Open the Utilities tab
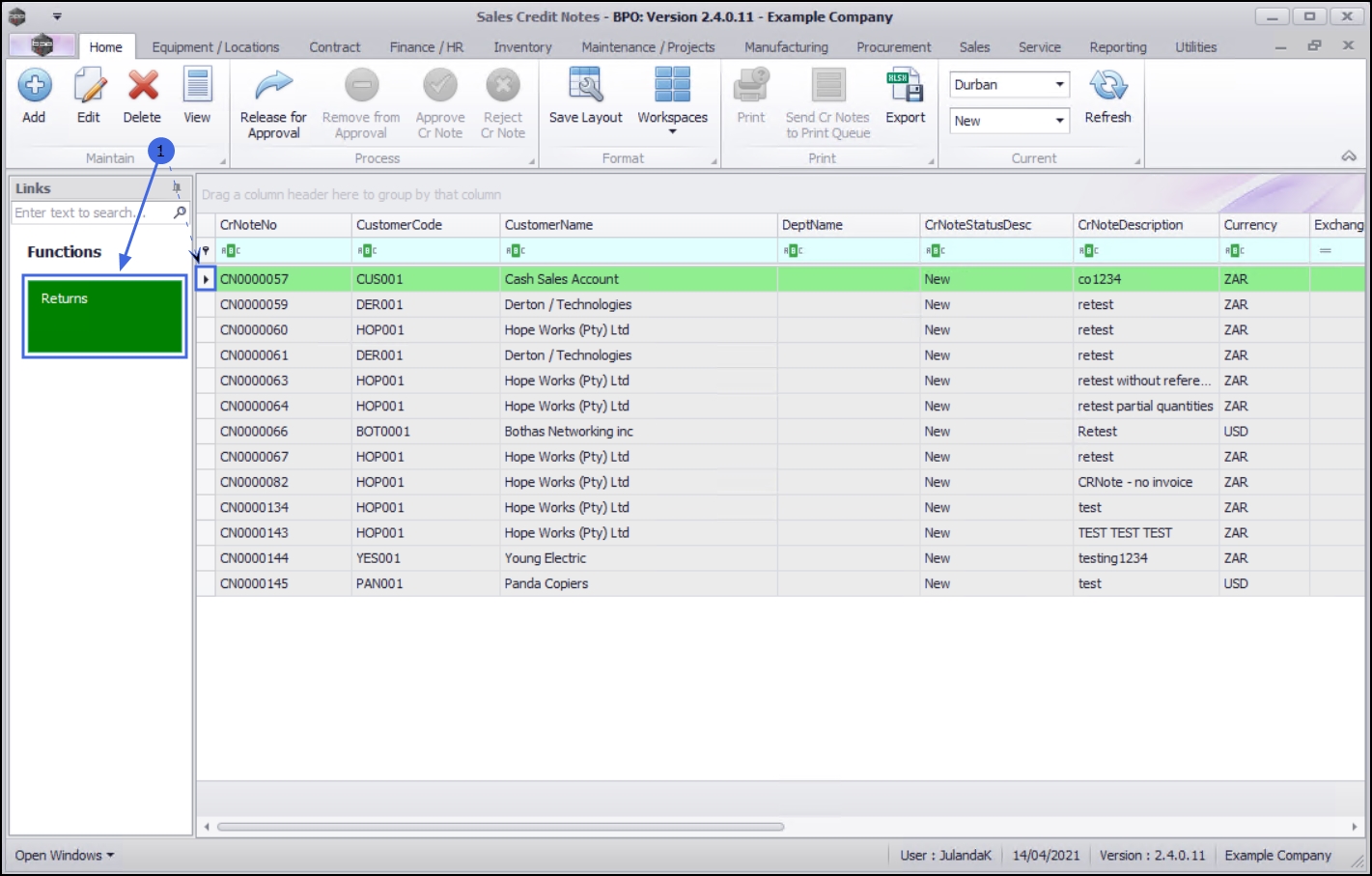This screenshot has width=1372, height=876. pos(1195,47)
